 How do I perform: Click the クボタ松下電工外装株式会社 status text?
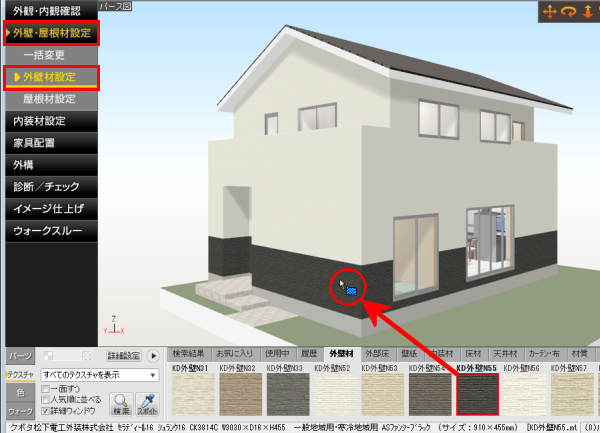(x=62, y=427)
